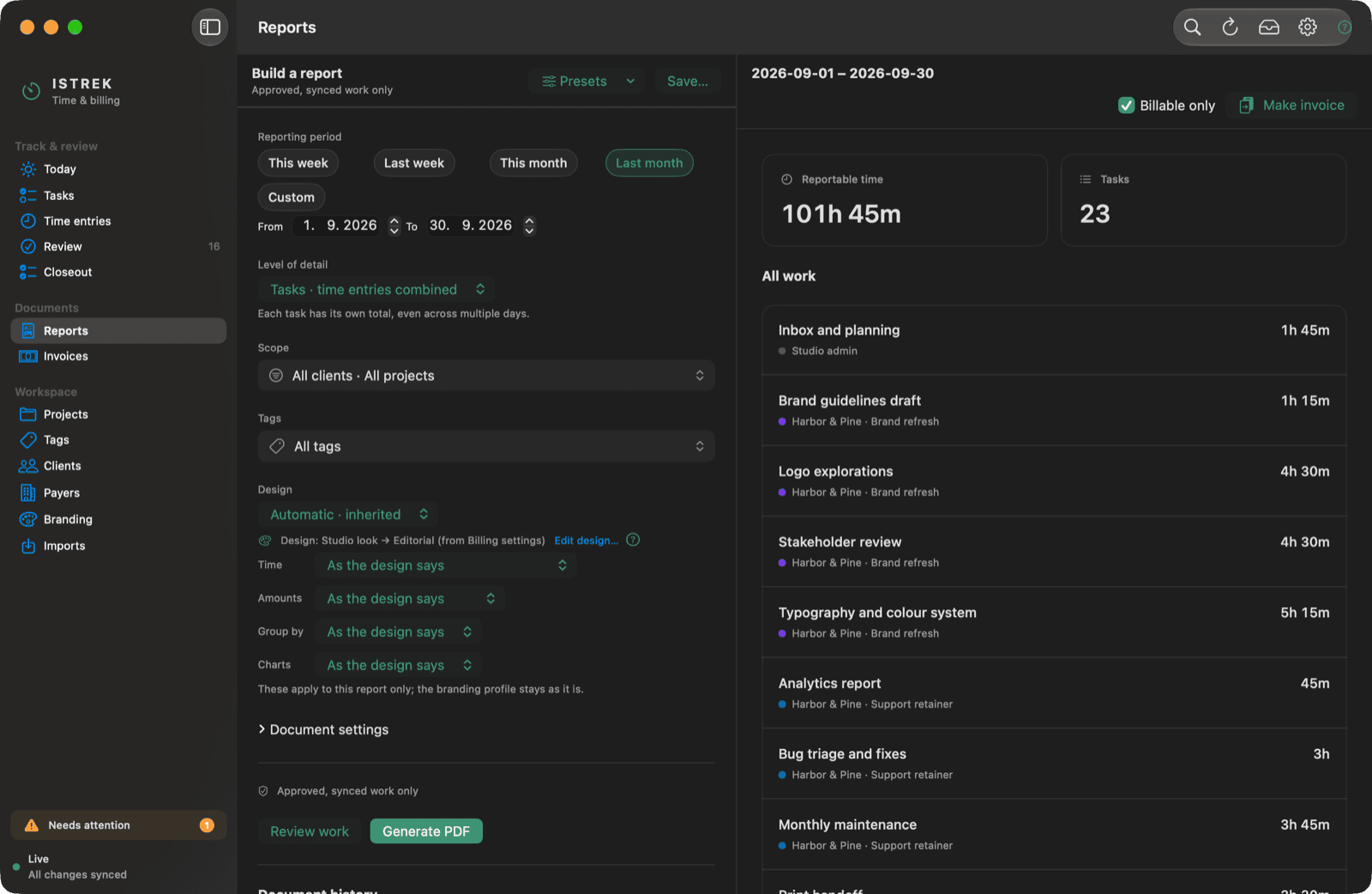The width and height of the screenshot is (1372, 894).
Task: Click the Reports document icon
Action: tap(28, 331)
